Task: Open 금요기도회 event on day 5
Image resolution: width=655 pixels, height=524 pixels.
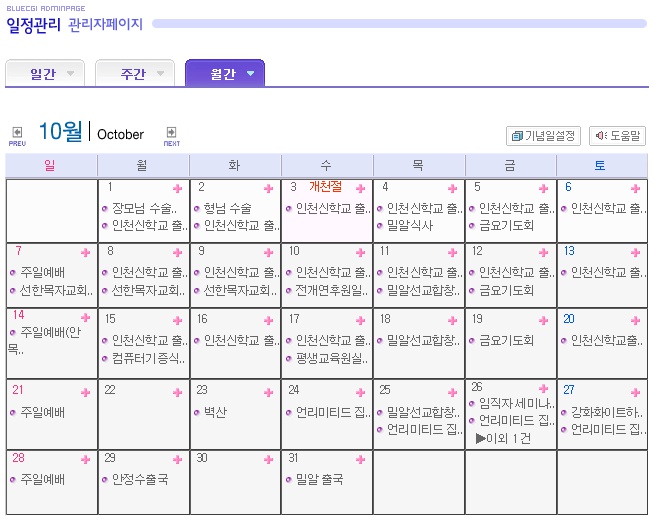Action: pos(506,226)
